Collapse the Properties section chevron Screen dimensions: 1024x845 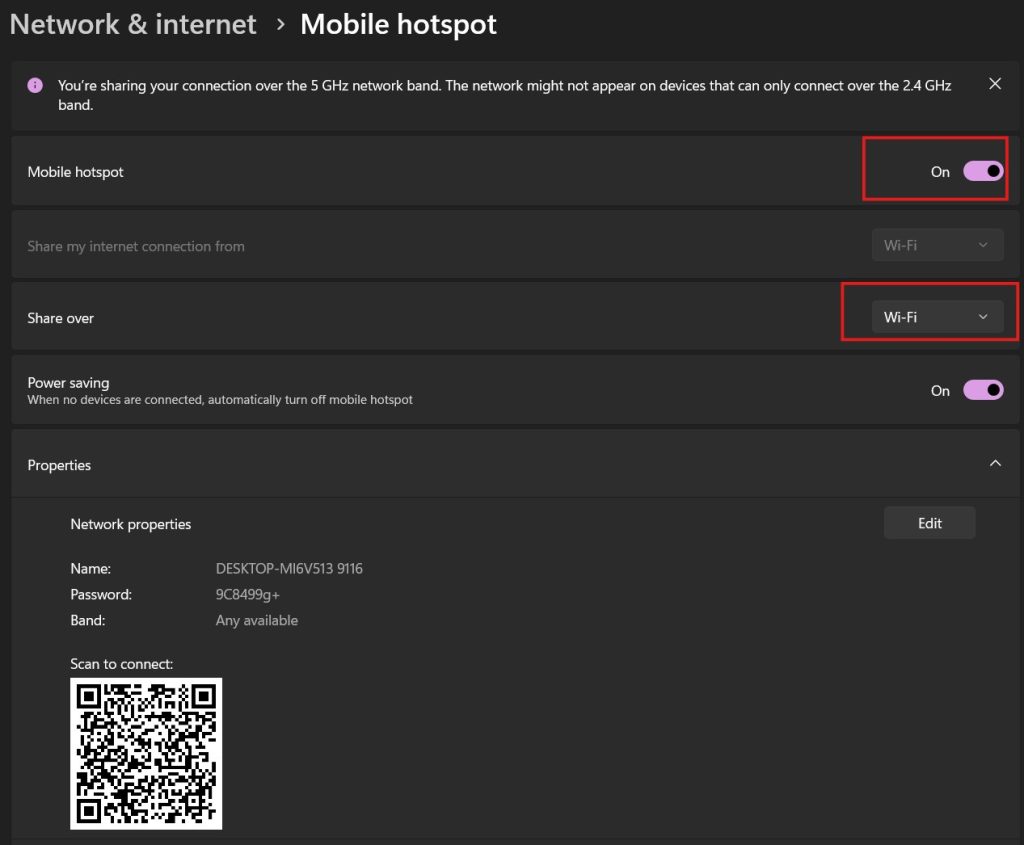(994, 463)
